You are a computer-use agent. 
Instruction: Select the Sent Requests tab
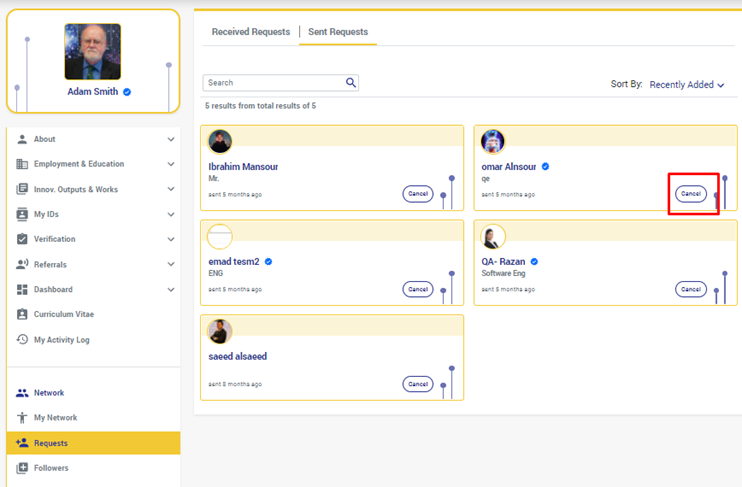point(338,32)
